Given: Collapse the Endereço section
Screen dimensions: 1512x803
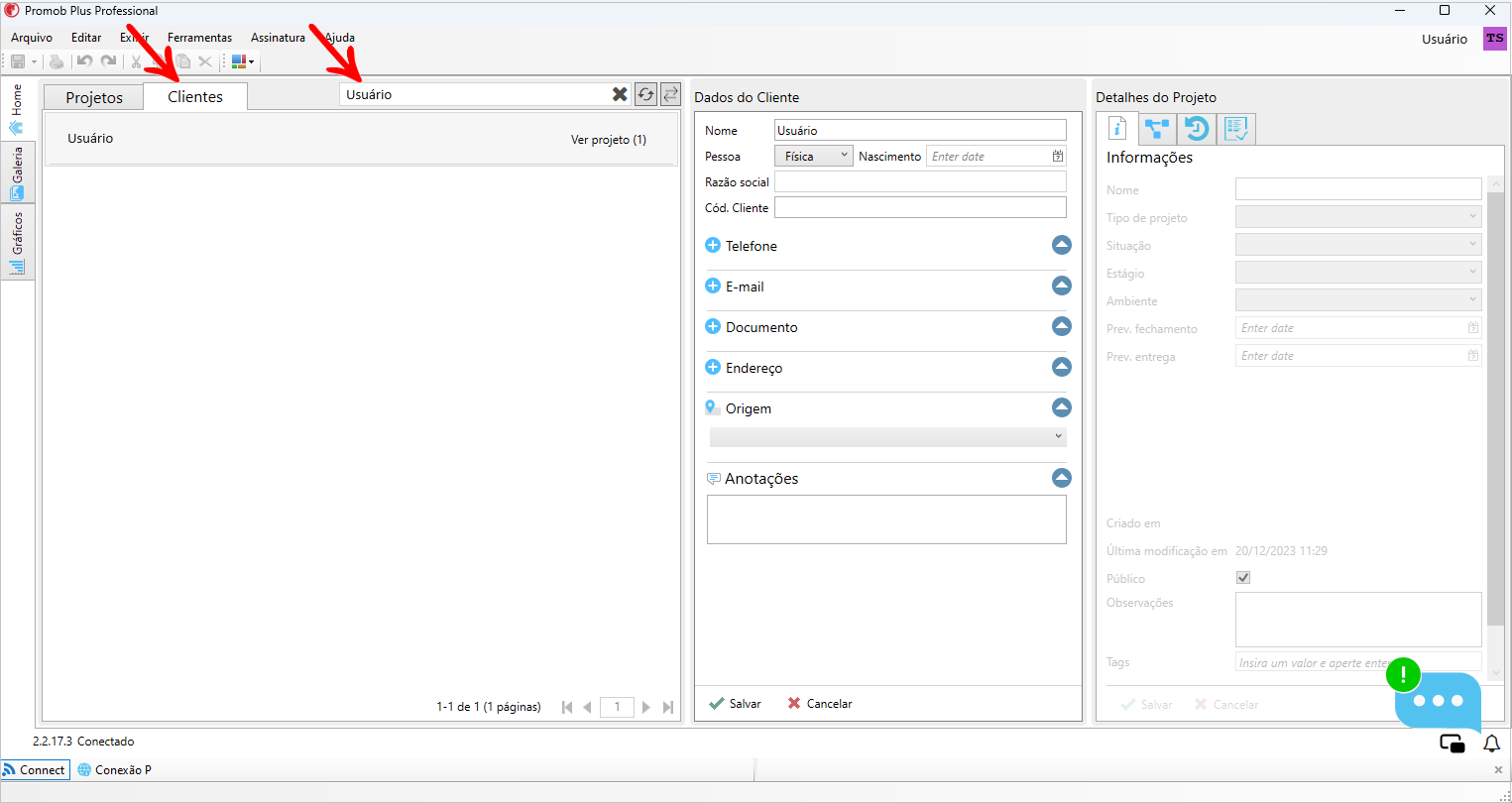Looking at the screenshot, I should click(1062, 367).
